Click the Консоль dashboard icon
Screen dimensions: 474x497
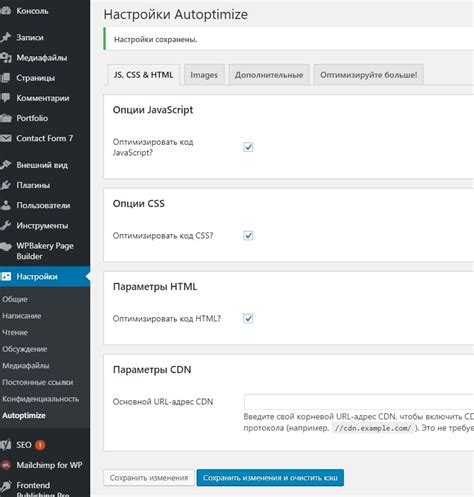(x=6, y=11)
